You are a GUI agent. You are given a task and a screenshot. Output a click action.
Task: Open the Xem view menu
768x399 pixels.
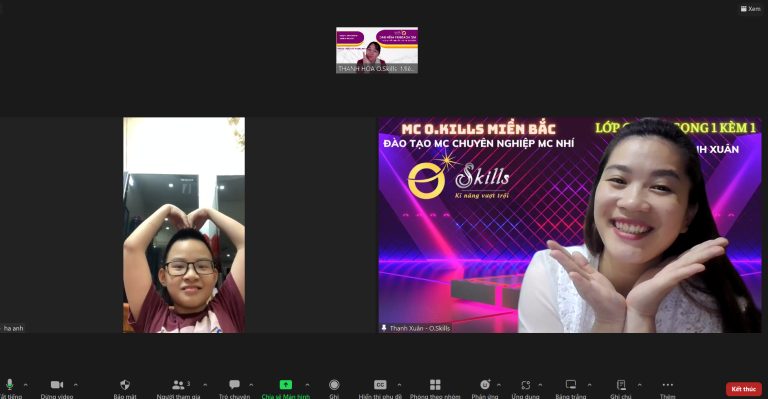click(750, 8)
